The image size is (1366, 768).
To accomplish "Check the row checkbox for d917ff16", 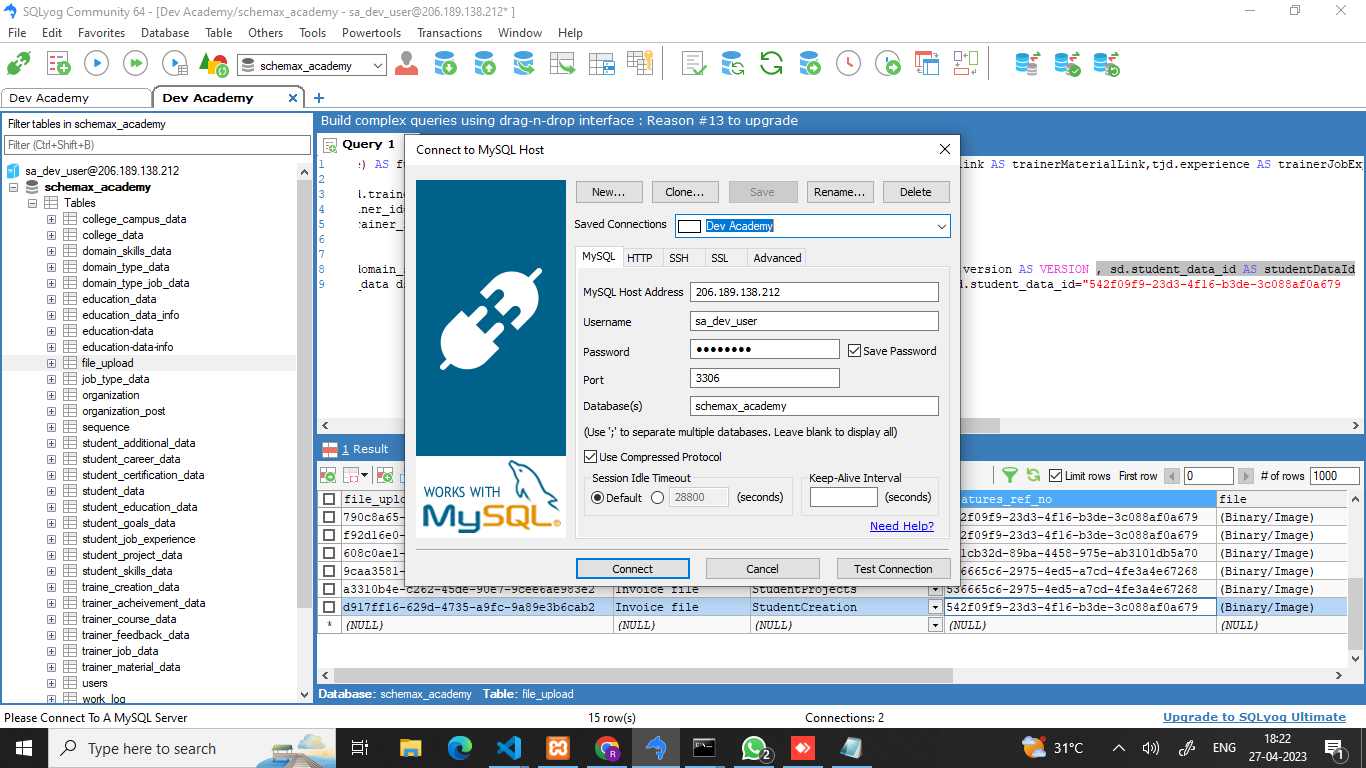I will [x=329, y=607].
